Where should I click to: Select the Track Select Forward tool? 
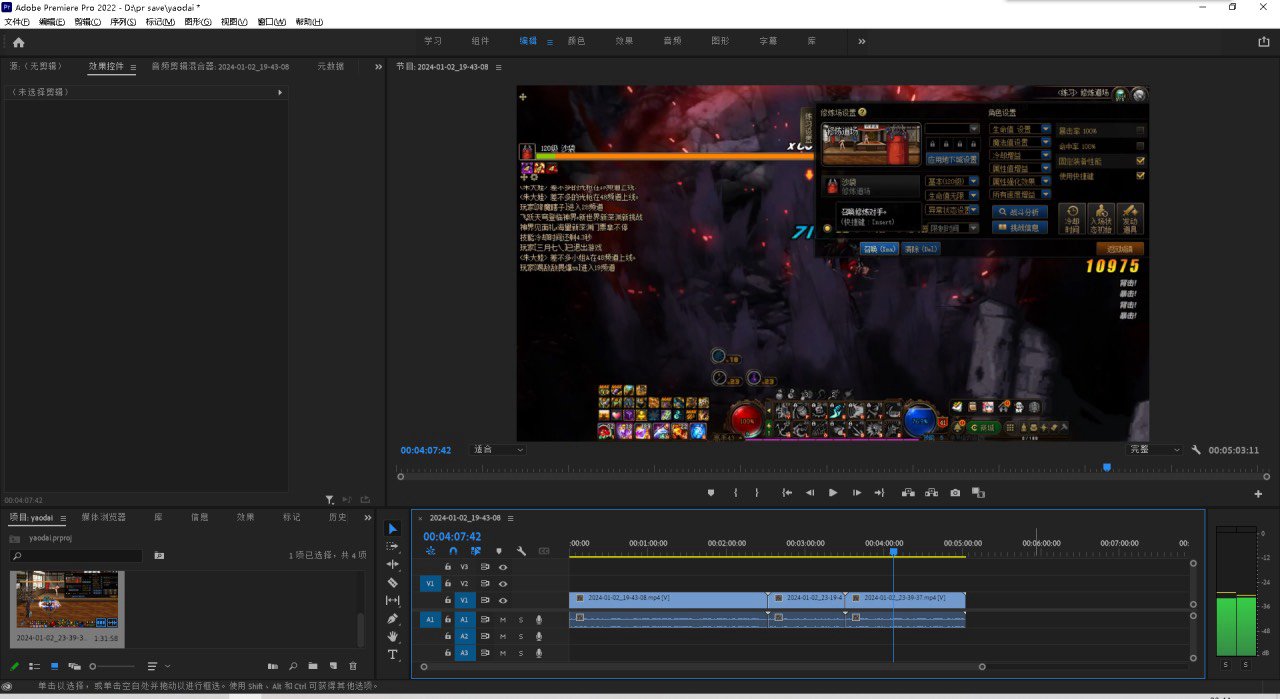[x=393, y=547]
